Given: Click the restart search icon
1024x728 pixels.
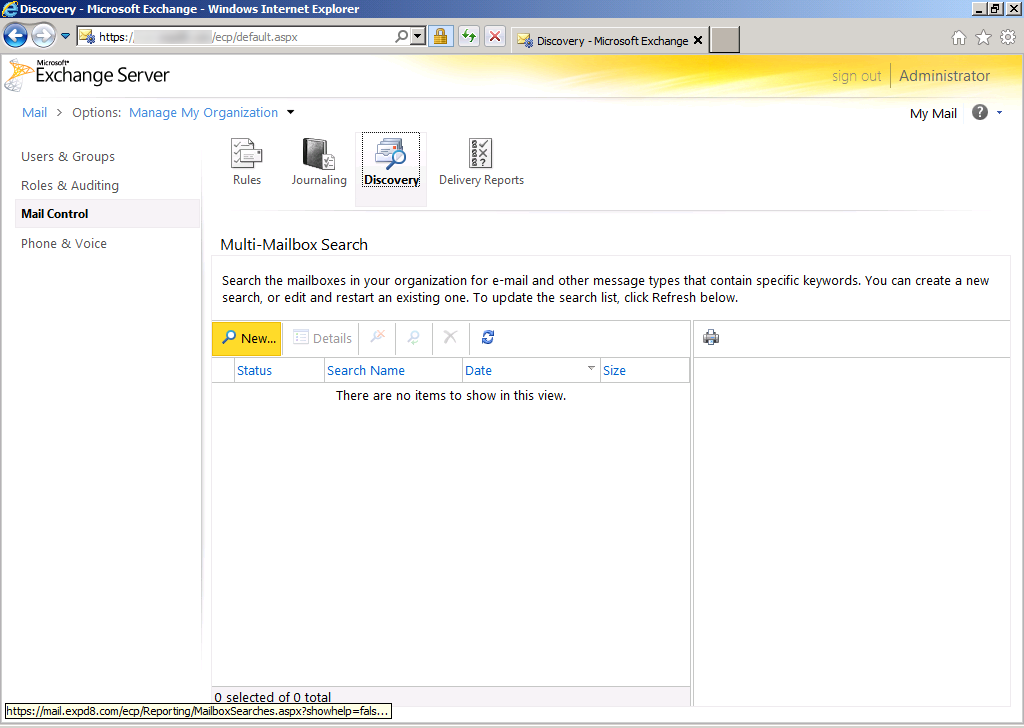Looking at the screenshot, I should pyautogui.click(x=413, y=338).
